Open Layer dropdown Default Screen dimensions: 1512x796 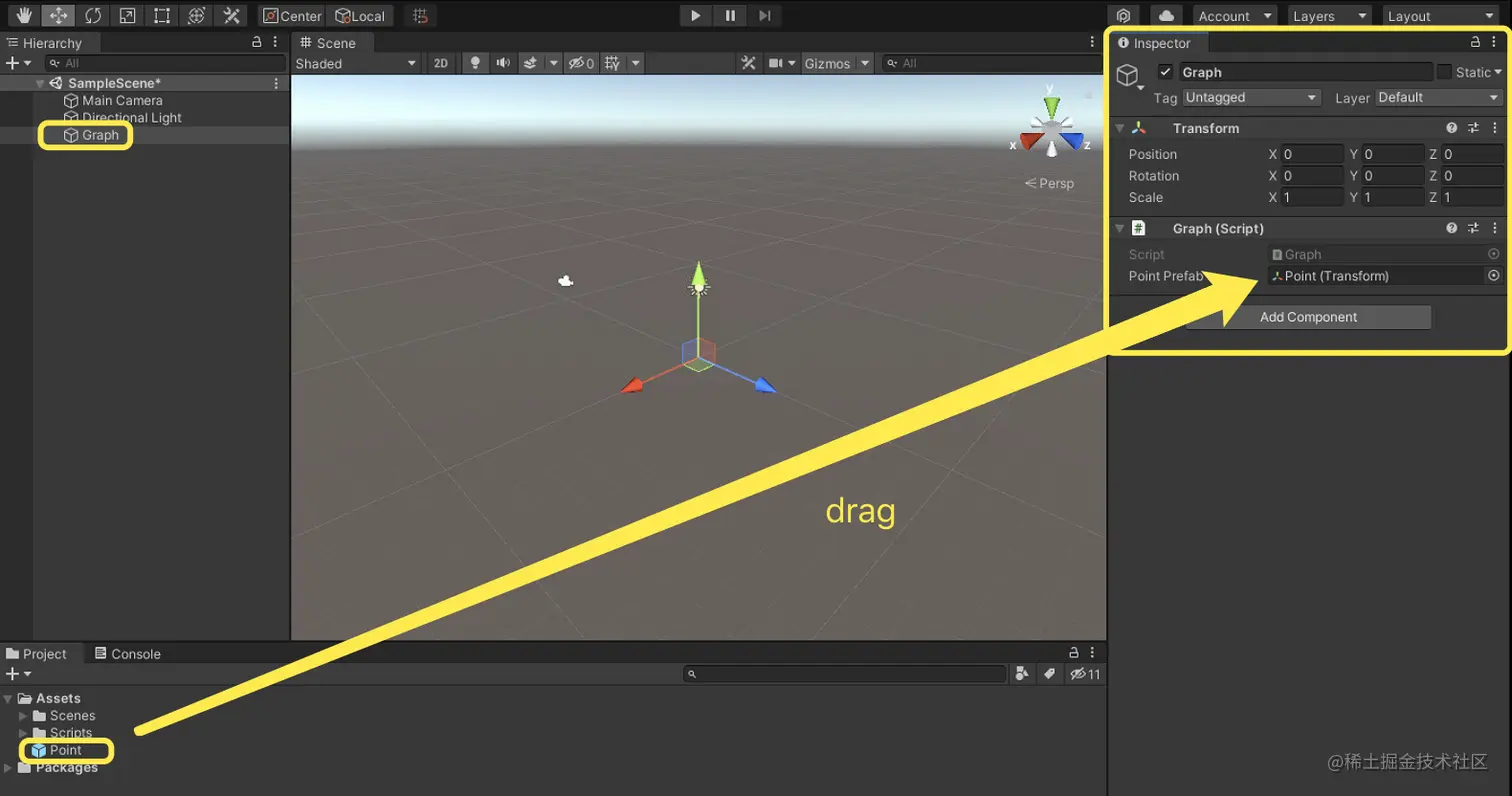coord(1439,97)
